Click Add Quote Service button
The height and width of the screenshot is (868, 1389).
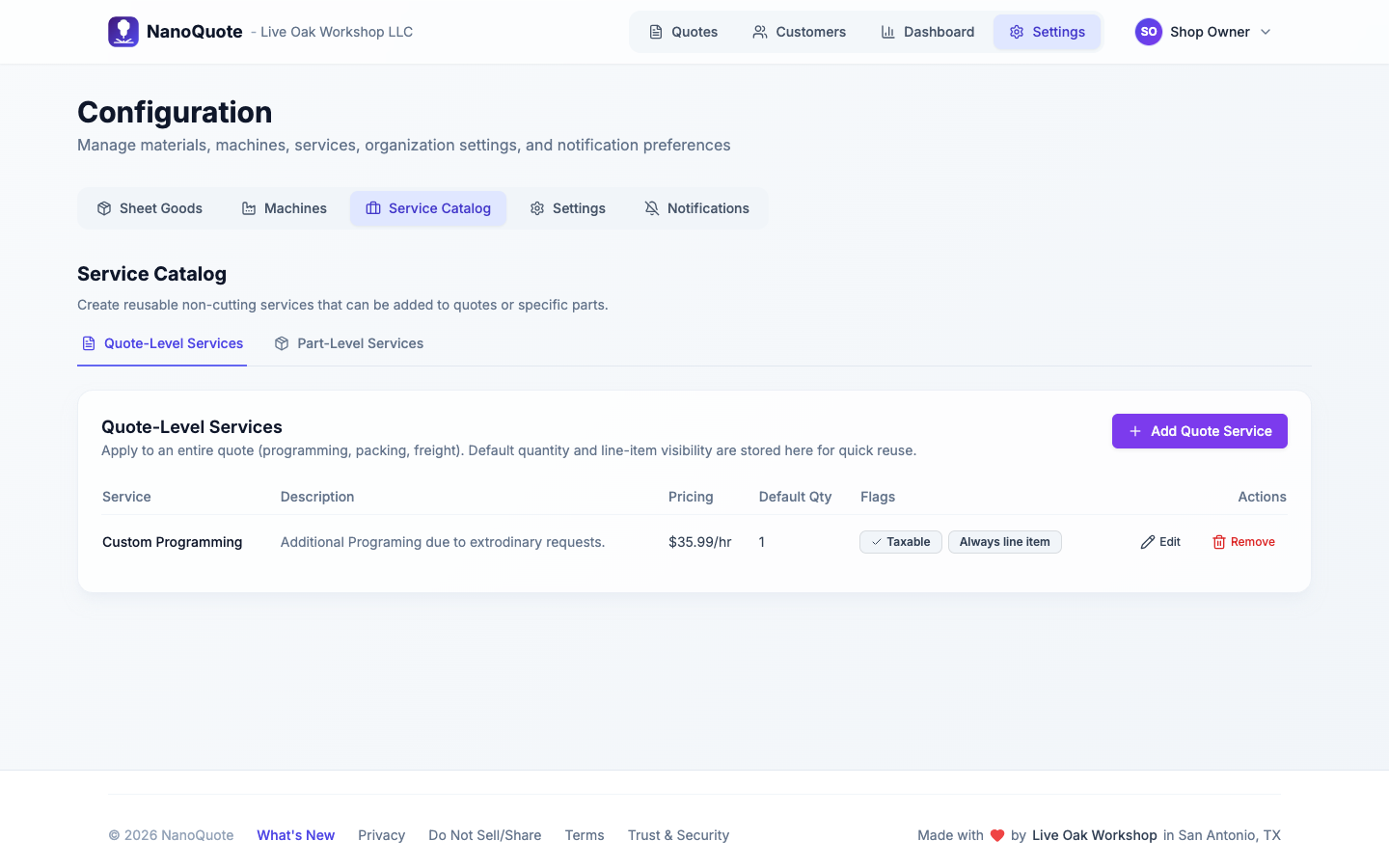pyautogui.click(x=1199, y=431)
